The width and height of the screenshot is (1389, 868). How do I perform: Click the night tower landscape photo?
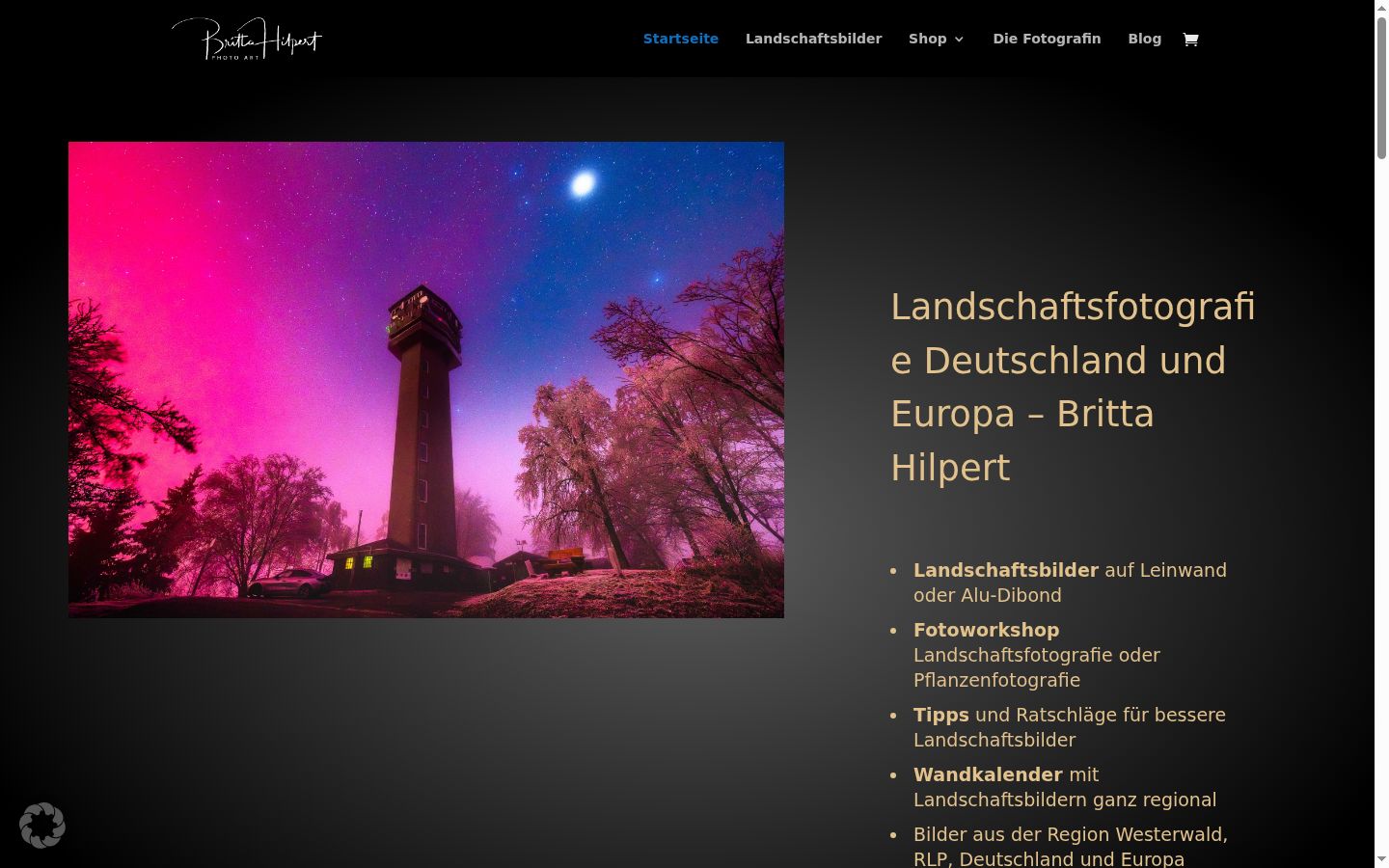[426, 380]
